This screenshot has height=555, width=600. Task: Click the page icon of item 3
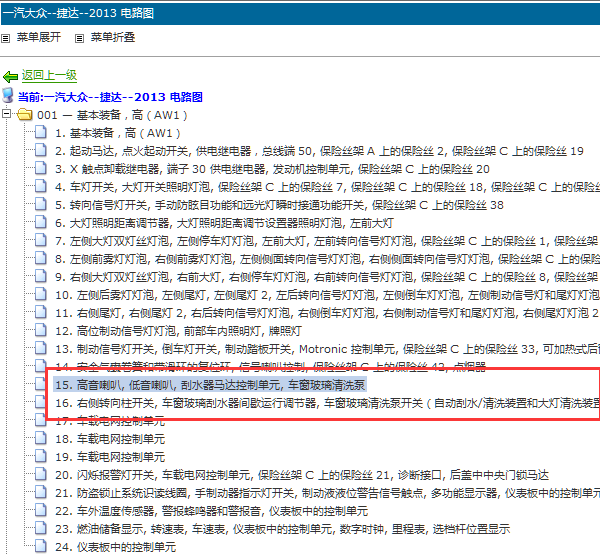pos(41,168)
